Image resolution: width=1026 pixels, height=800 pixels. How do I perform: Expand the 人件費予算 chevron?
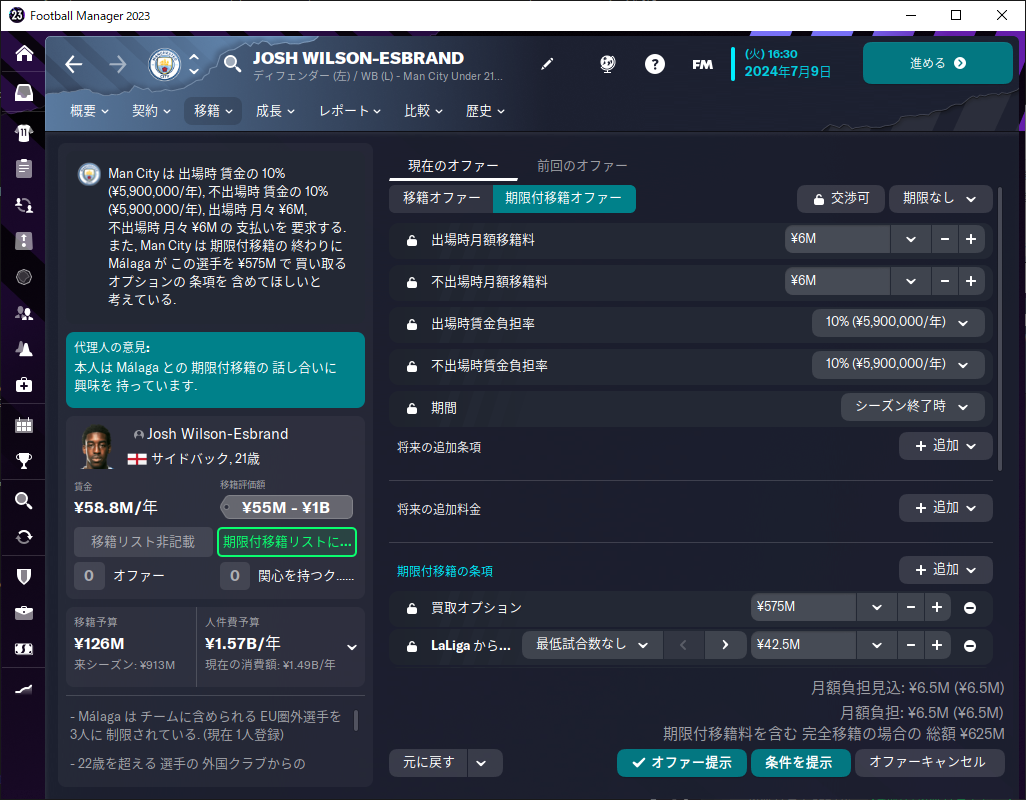[352, 647]
